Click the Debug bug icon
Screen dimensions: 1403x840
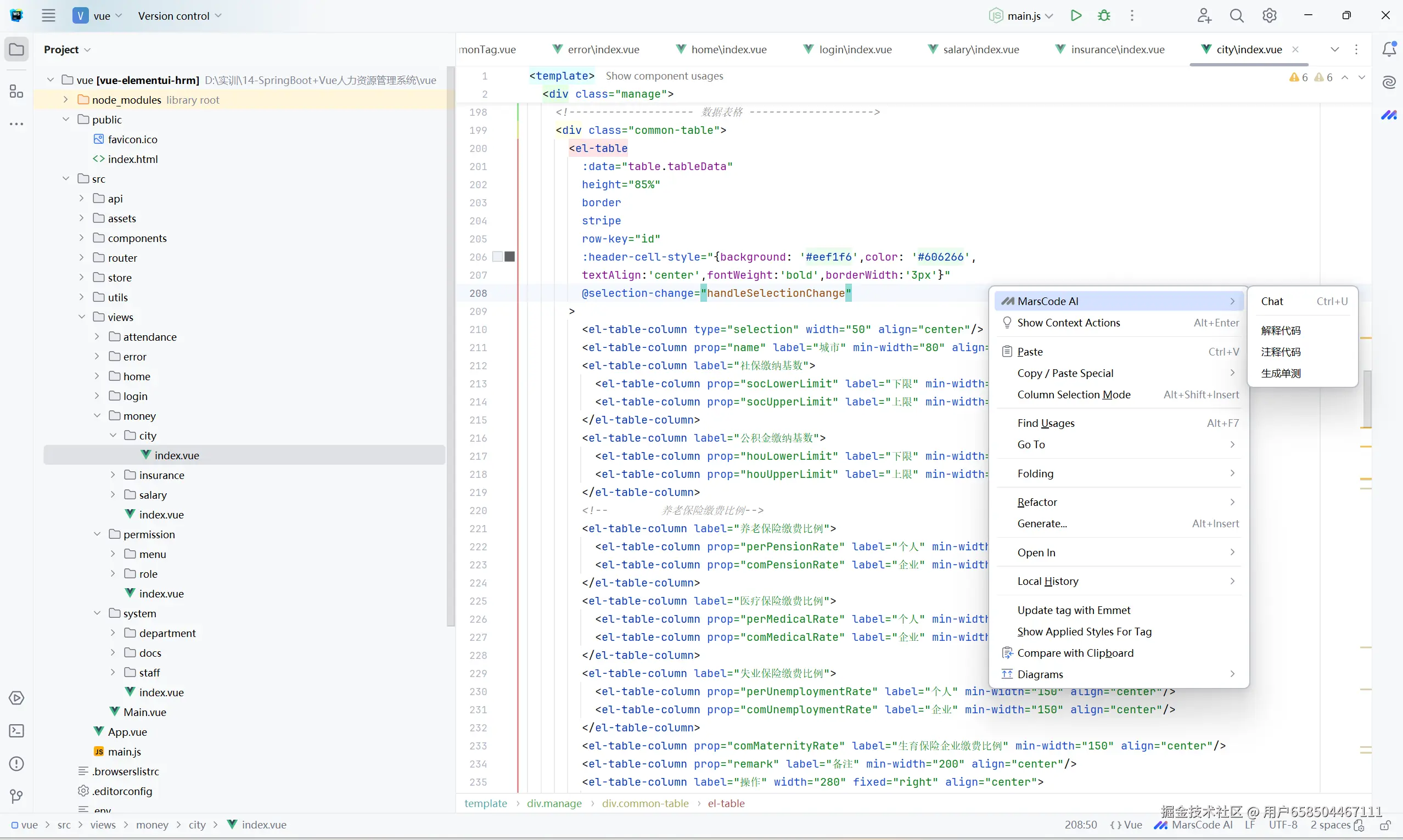click(1103, 16)
